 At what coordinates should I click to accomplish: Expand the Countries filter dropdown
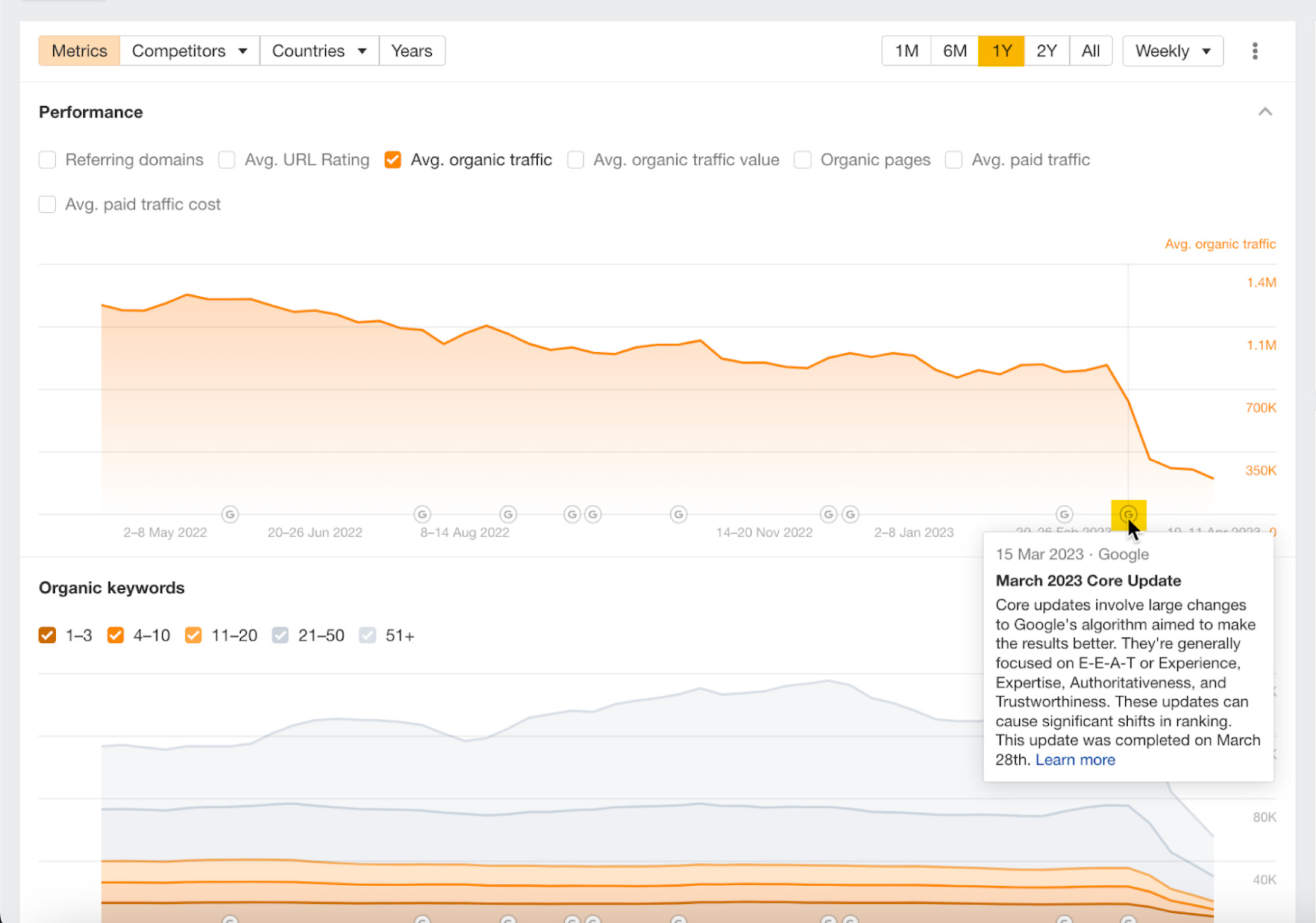pos(318,50)
